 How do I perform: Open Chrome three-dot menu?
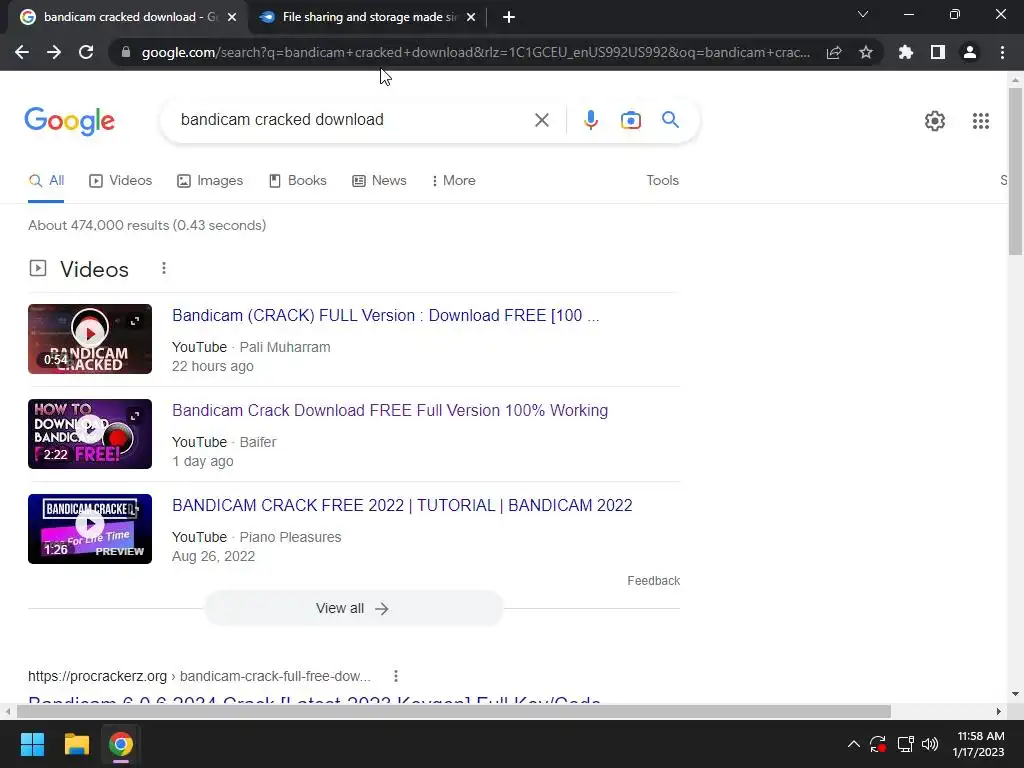pyautogui.click(x=1002, y=52)
